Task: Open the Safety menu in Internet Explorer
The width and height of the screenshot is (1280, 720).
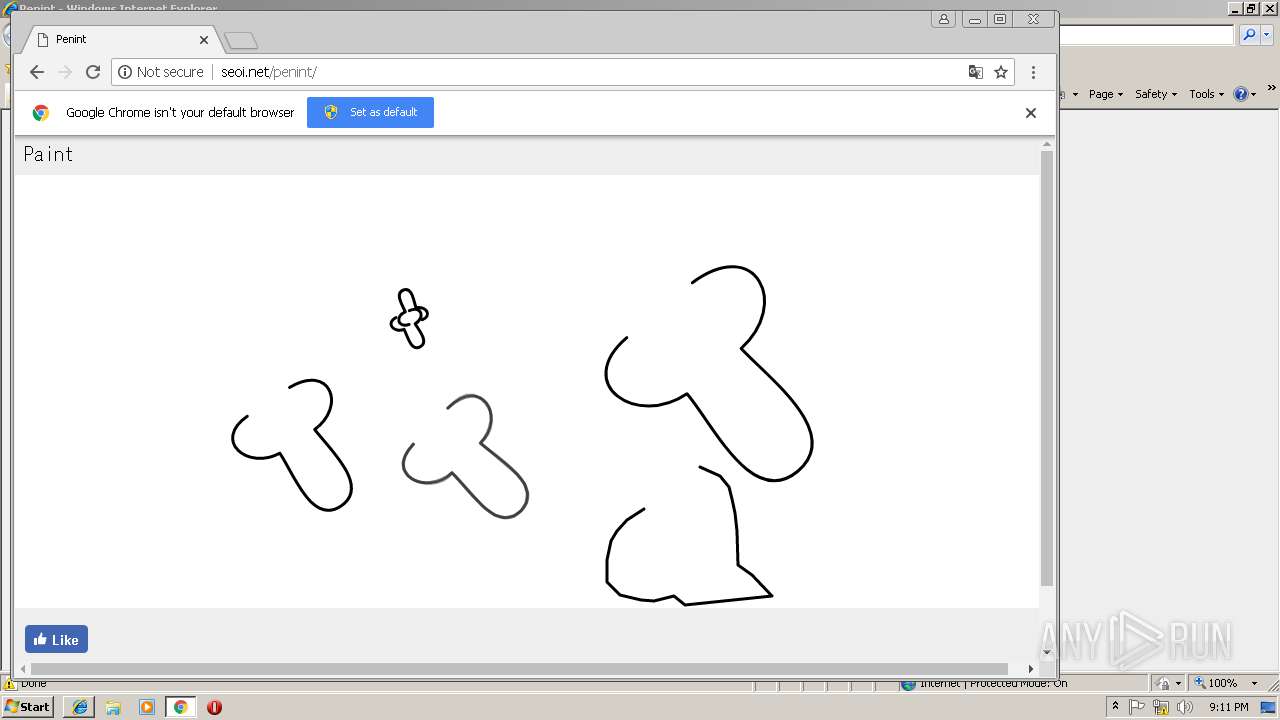Action: (1155, 94)
